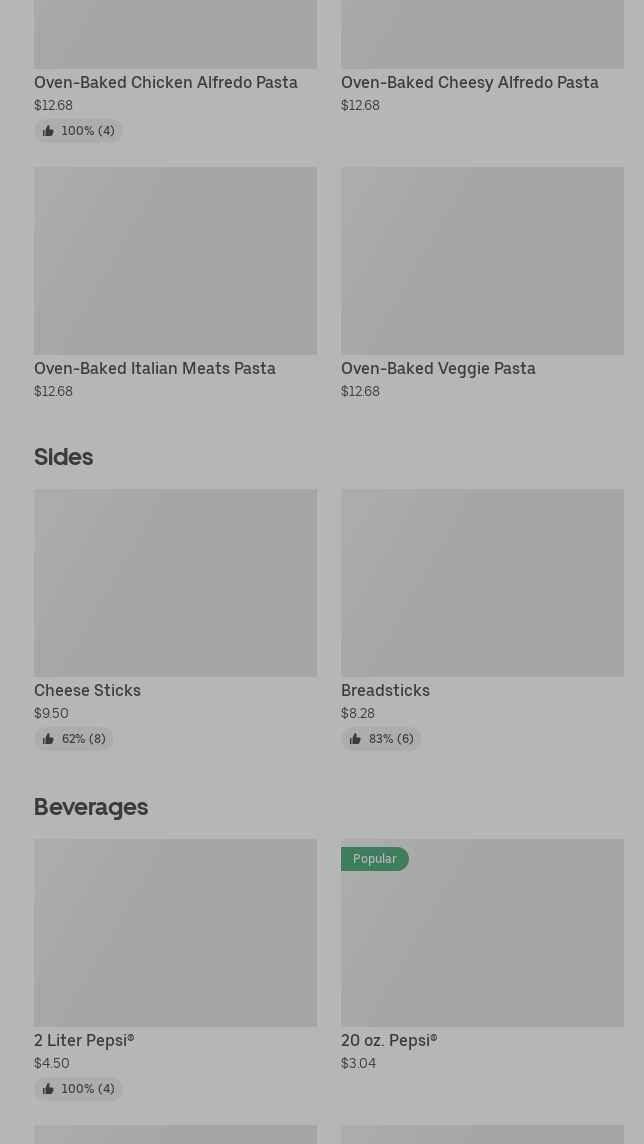This screenshot has height=1144, width=644.
Task: Open Oven-Baked Cheesy Alfredo Pasta title link
Action: click(470, 83)
